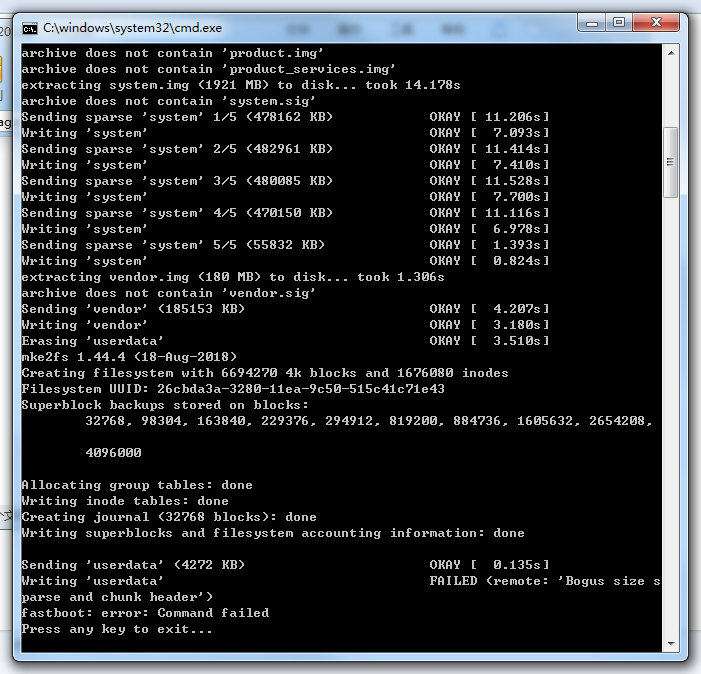Click 'Writing inode tables: done' line
This screenshot has width=701, height=674.
[x=125, y=501]
